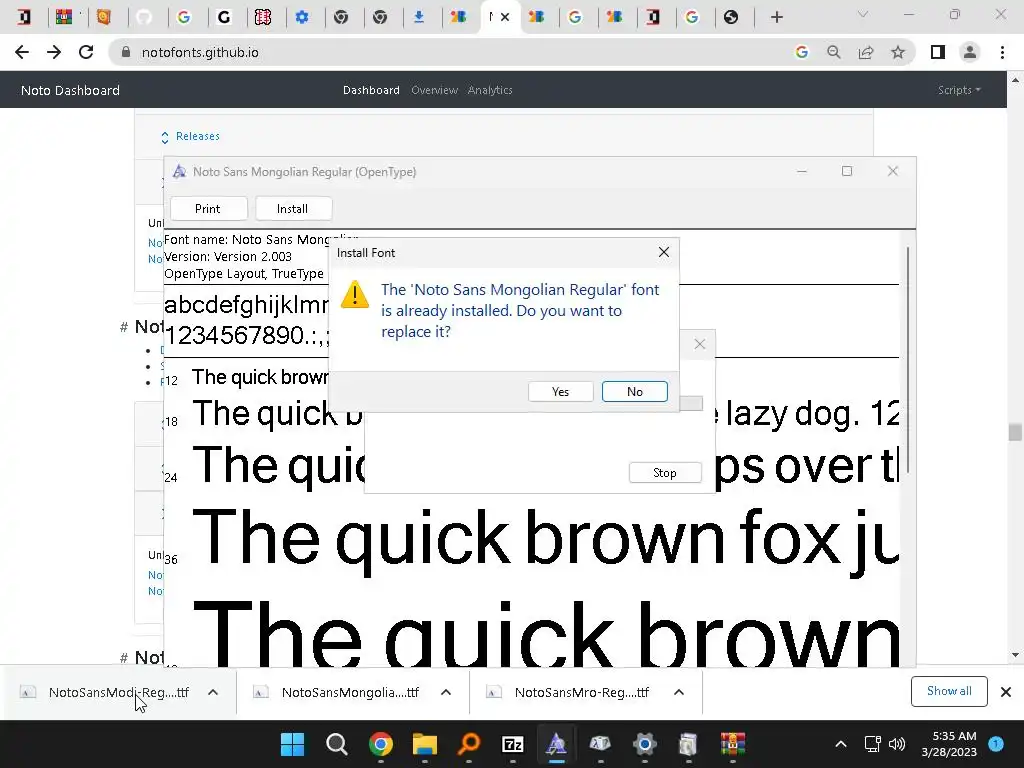
Task: Expand options for NotoSansModi download
Action: click(x=213, y=692)
